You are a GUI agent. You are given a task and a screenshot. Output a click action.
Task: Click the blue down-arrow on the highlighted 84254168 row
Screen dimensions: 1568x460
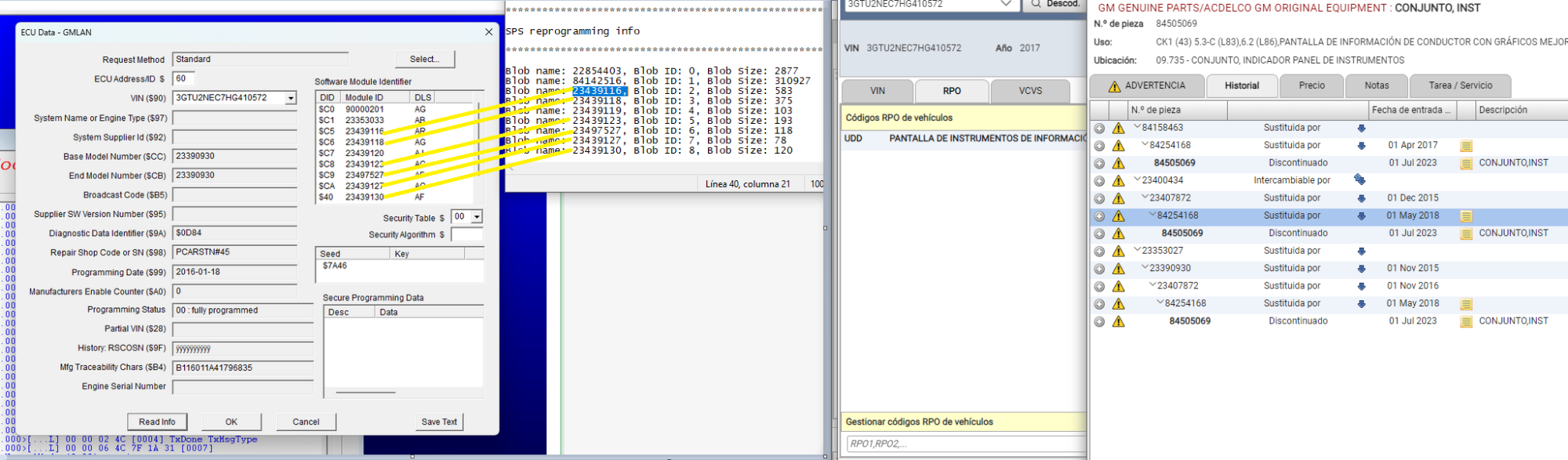point(1361,216)
